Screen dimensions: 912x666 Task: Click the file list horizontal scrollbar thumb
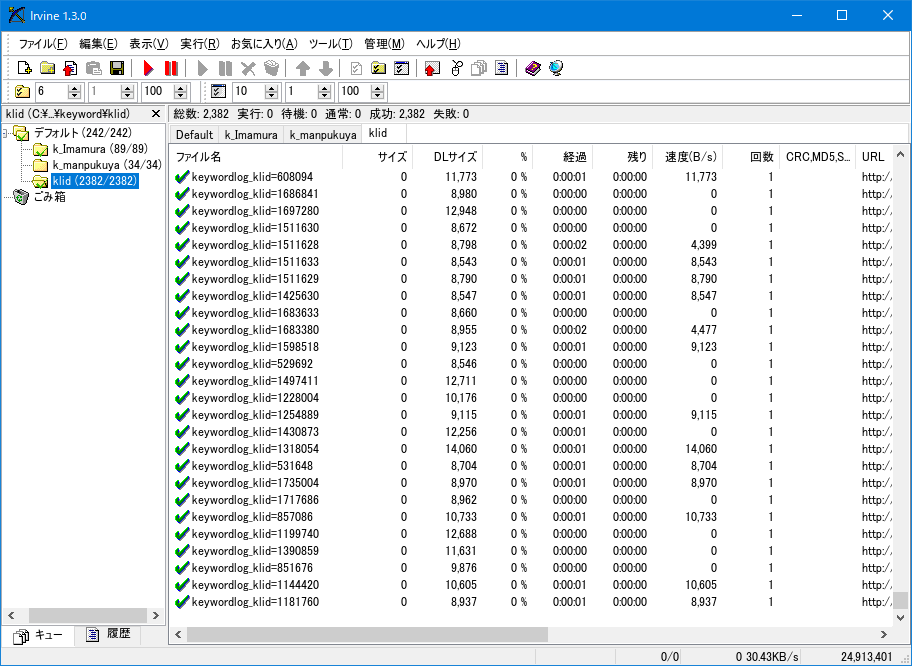[367, 635]
